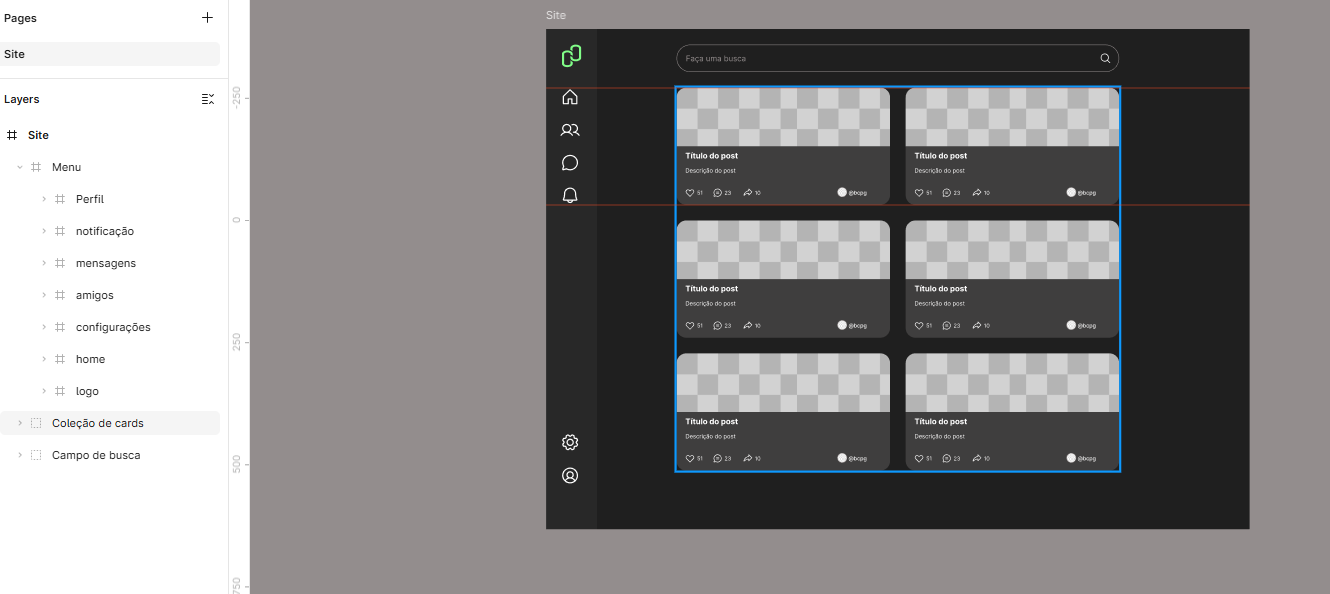The image size is (1330, 594).
Task: Select the mensagens layer
Action: tap(106, 263)
